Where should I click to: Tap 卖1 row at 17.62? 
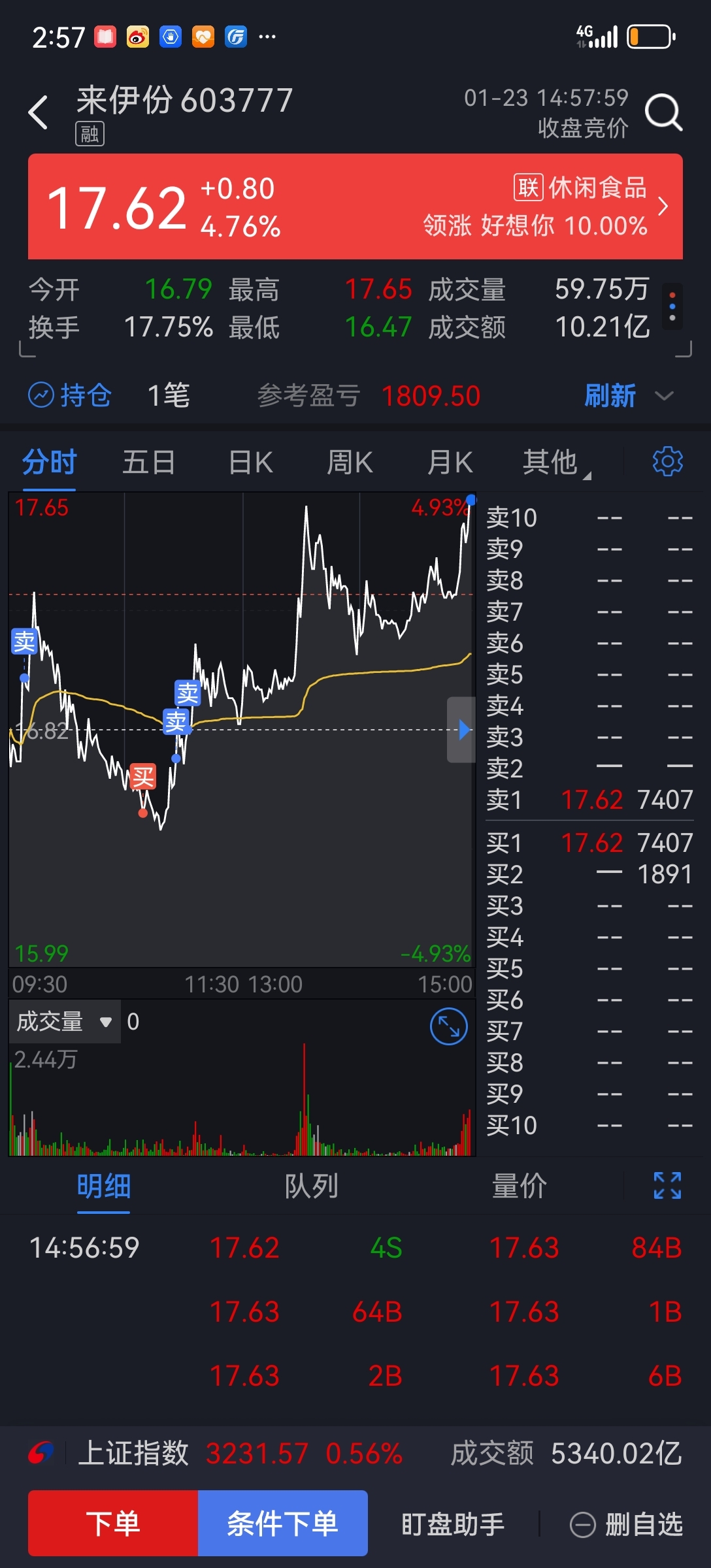[x=589, y=800]
